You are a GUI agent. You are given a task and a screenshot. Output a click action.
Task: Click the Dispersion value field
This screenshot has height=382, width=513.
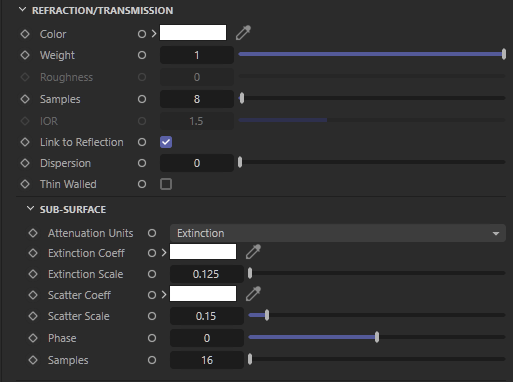[197, 163]
